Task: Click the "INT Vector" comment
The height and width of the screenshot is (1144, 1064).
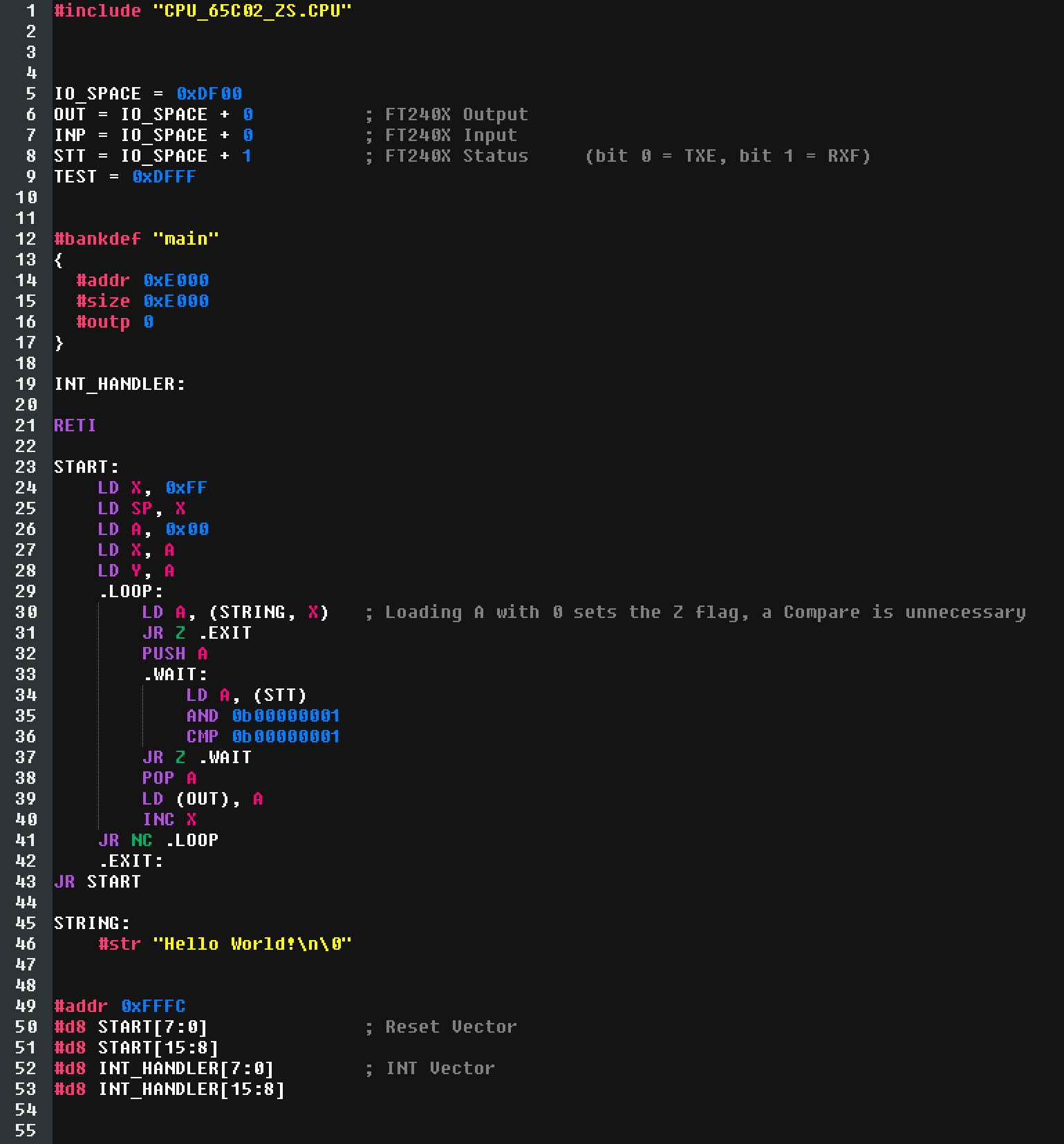Action: (x=440, y=1069)
